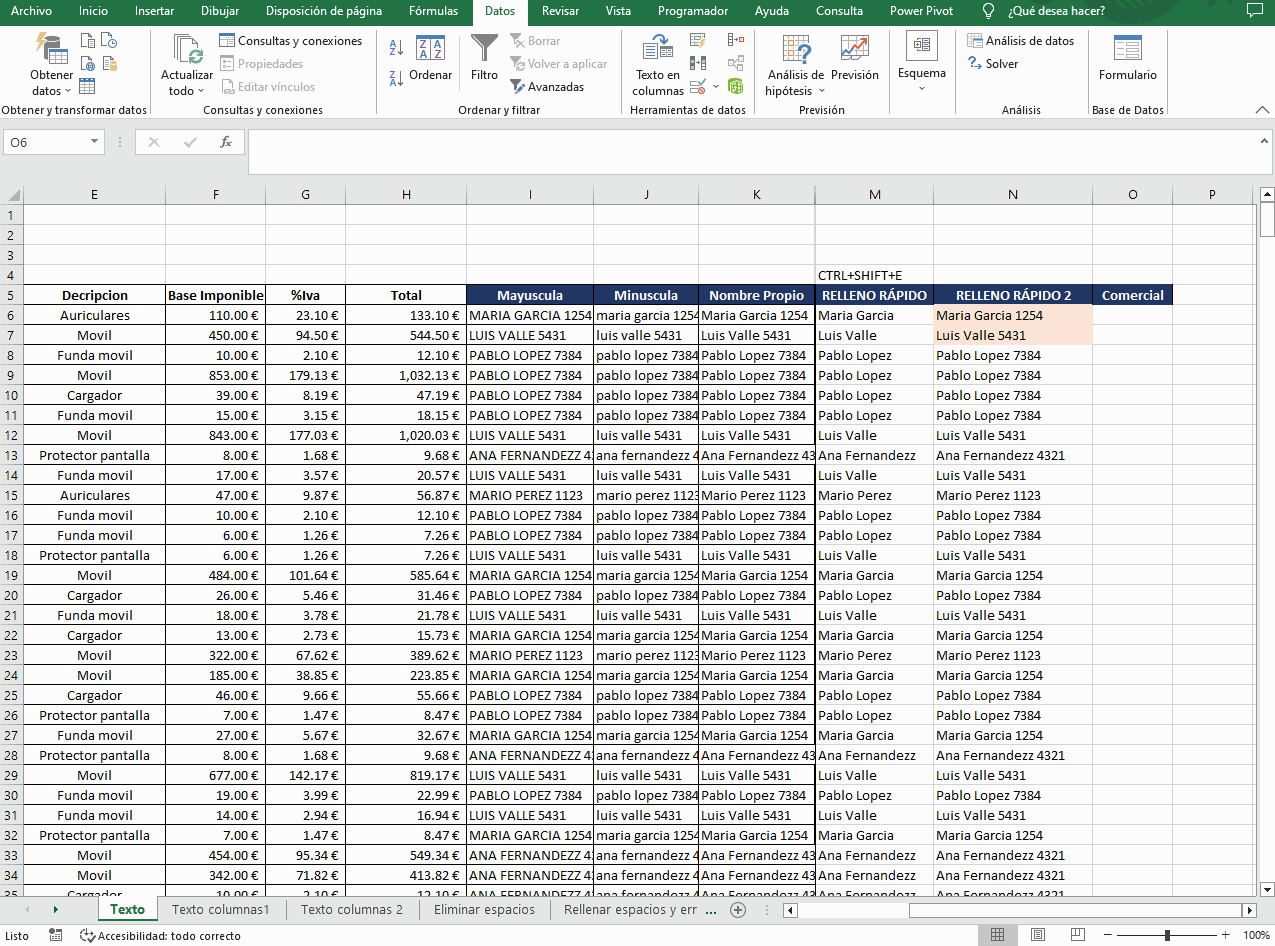Sort descending with the Z-A icon

coord(396,76)
